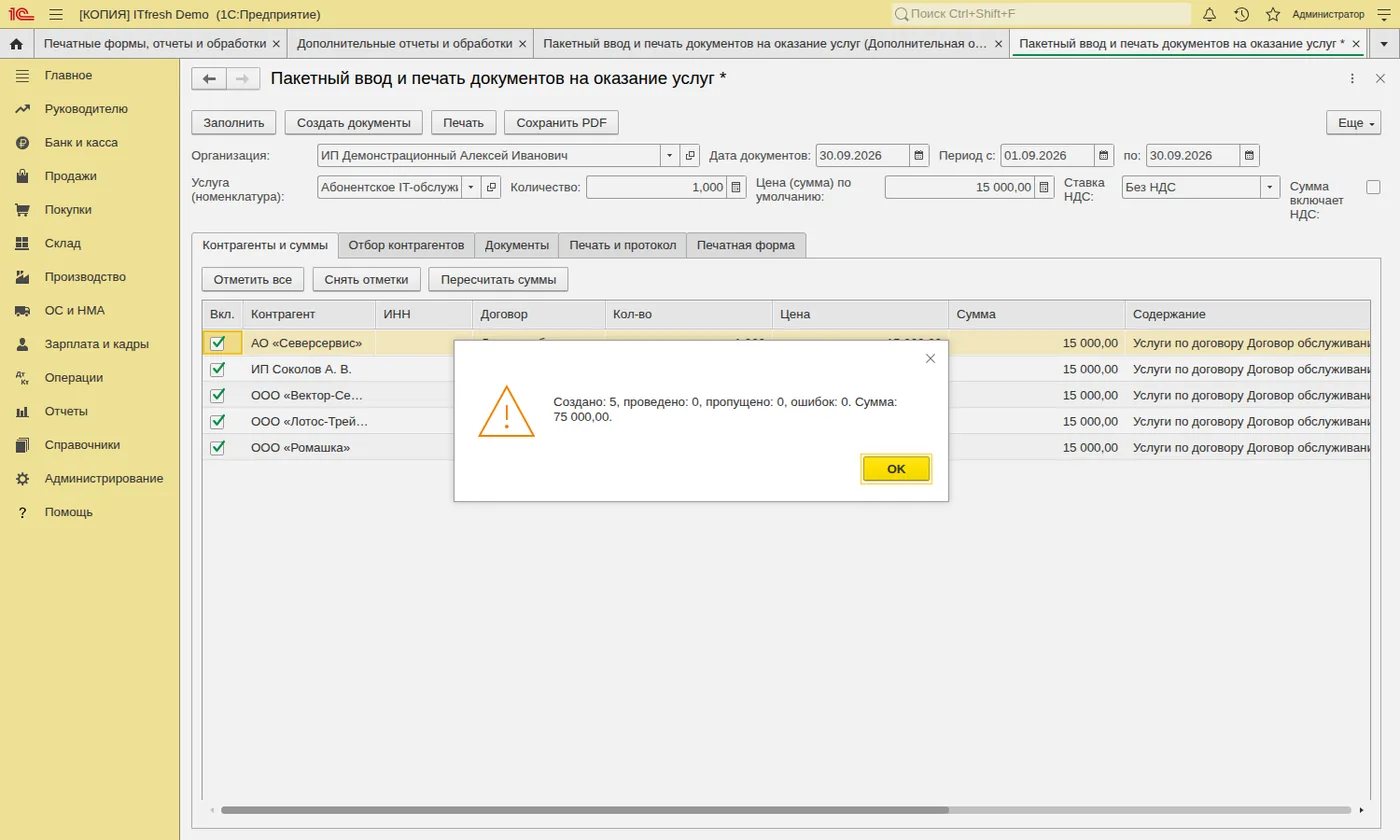Uncheck the АО «Северсервис» row checkbox
The width and height of the screenshot is (1400, 840).
coord(217,343)
